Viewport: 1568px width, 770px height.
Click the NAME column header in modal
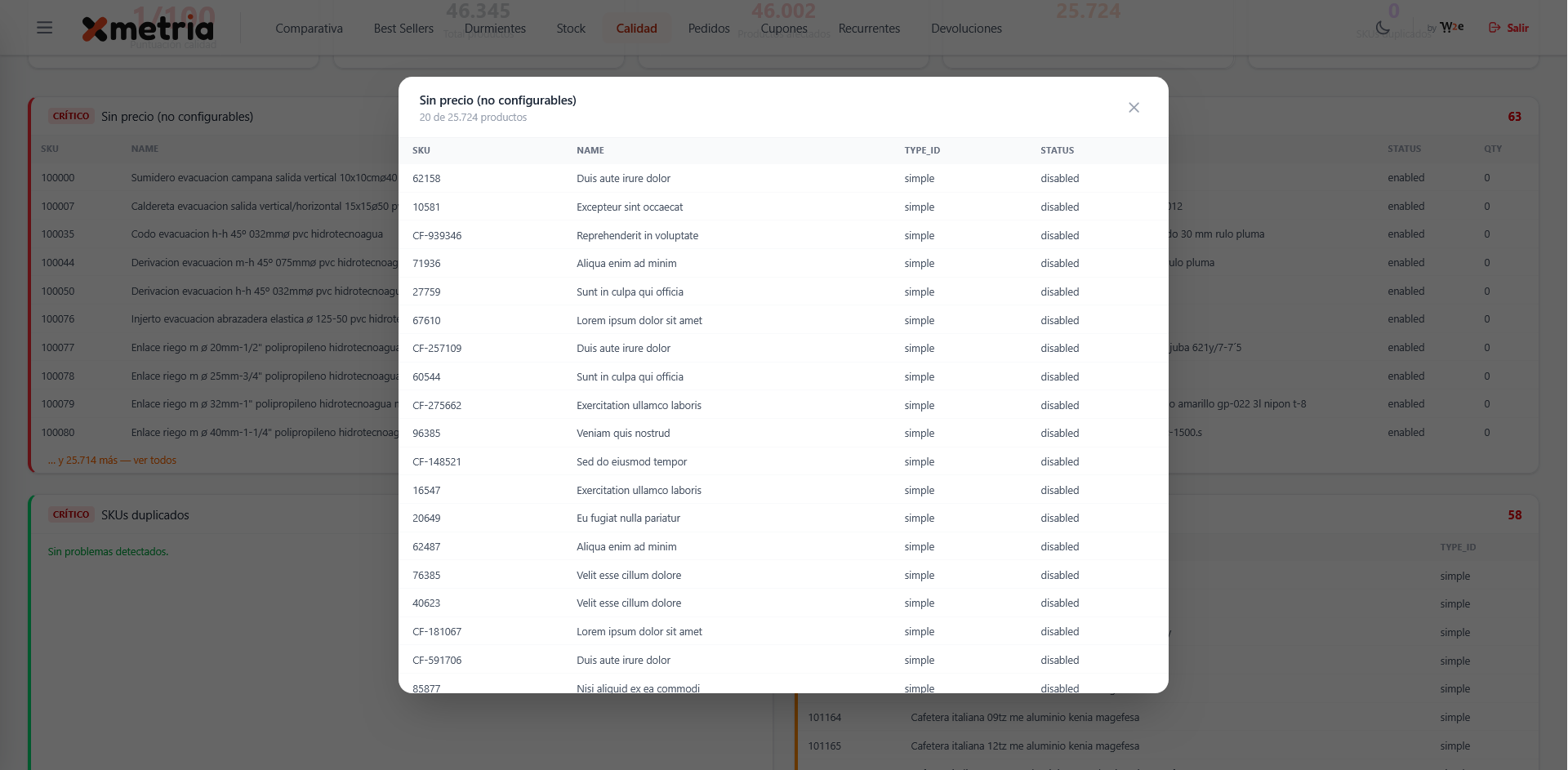(x=590, y=150)
